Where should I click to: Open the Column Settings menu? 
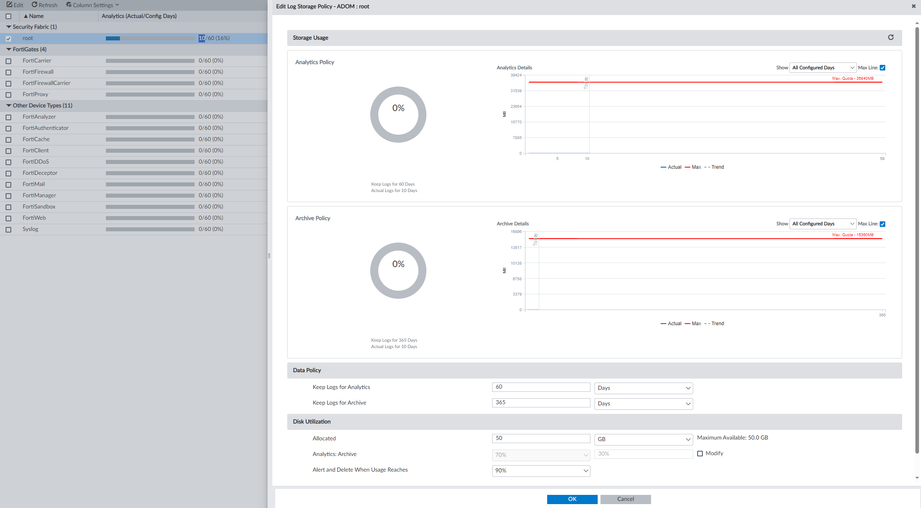point(92,5)
